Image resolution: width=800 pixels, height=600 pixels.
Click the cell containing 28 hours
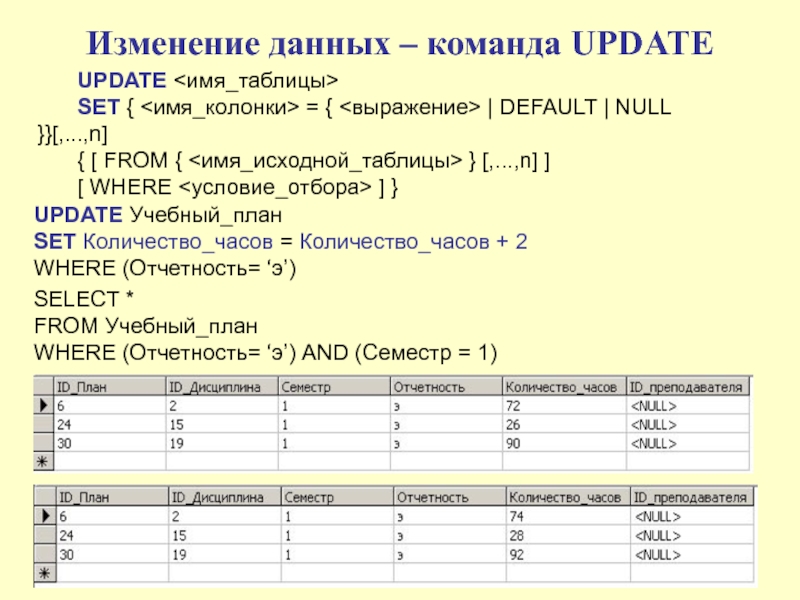566,535
